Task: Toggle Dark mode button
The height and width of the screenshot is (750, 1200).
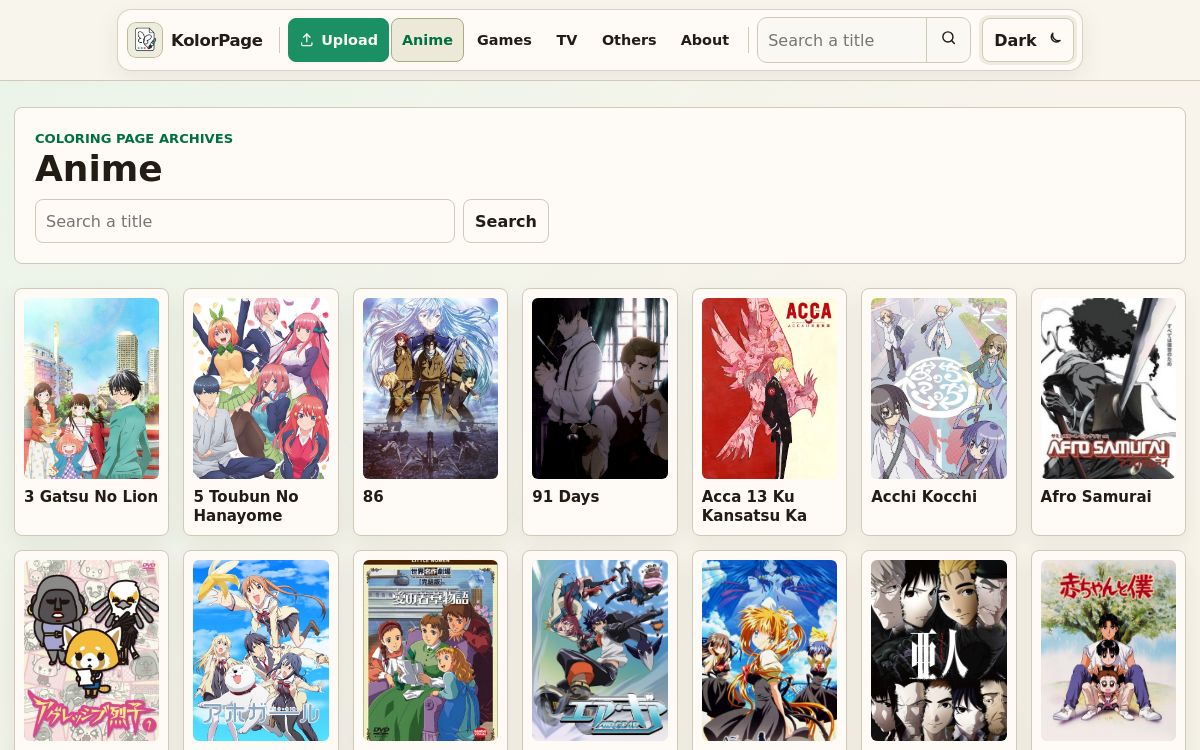Action: [x=1028, y=40]
